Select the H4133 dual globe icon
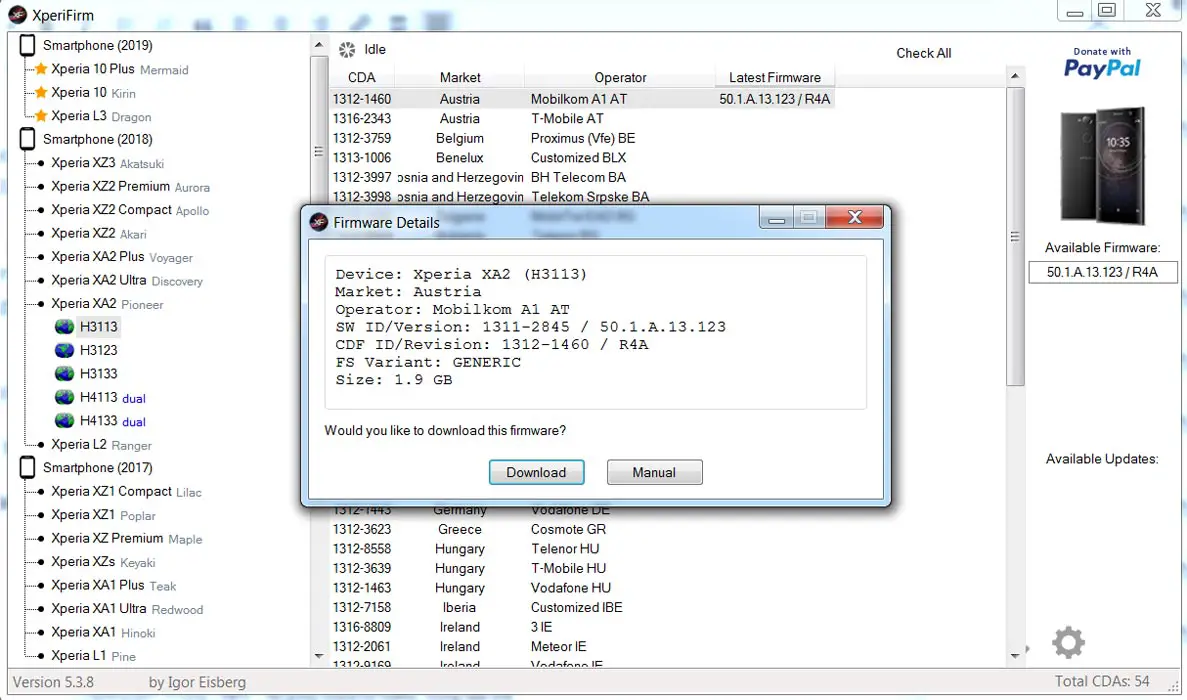 pyautogui.click(x=64, y=421)
